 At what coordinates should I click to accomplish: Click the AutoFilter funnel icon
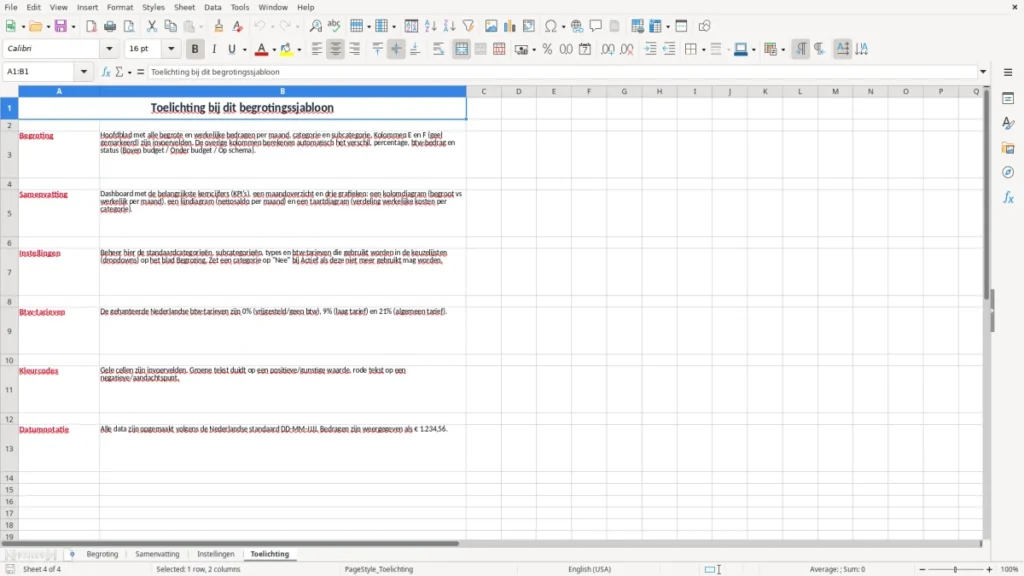pos(468,26)
